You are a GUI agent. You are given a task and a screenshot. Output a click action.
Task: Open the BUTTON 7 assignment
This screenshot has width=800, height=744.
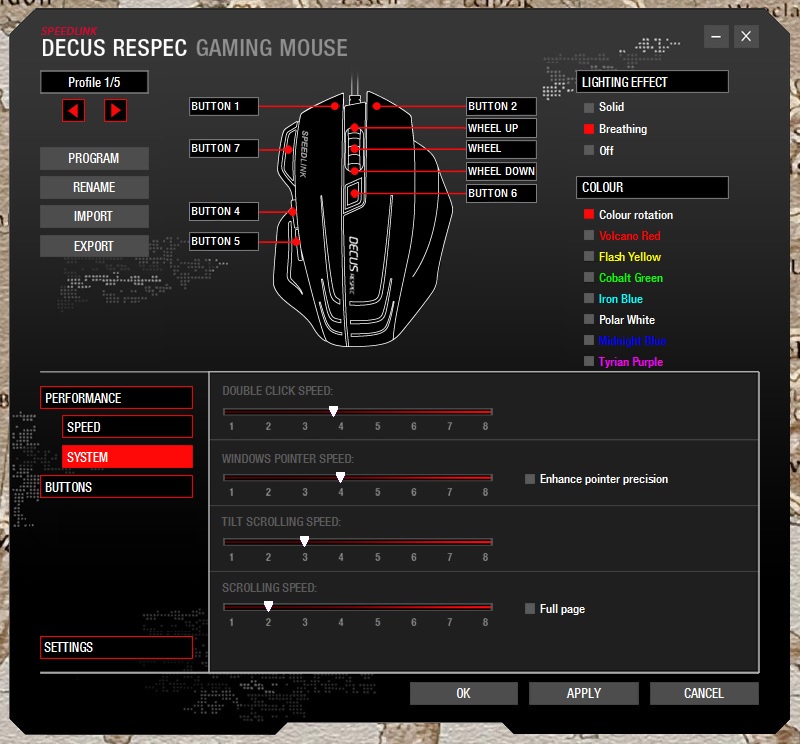(x=223, y=148)
